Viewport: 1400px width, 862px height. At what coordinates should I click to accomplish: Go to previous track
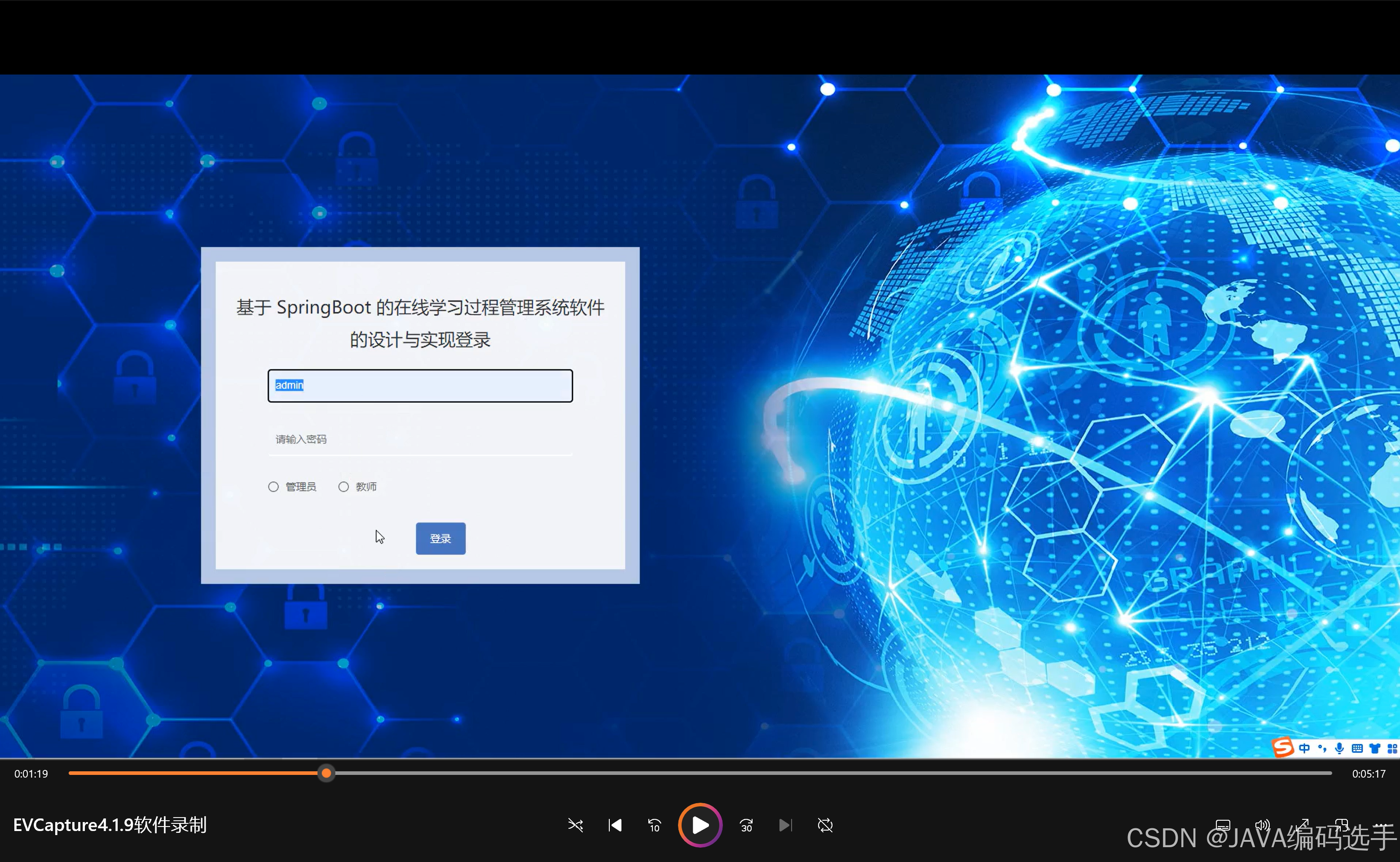click(615, 825)
